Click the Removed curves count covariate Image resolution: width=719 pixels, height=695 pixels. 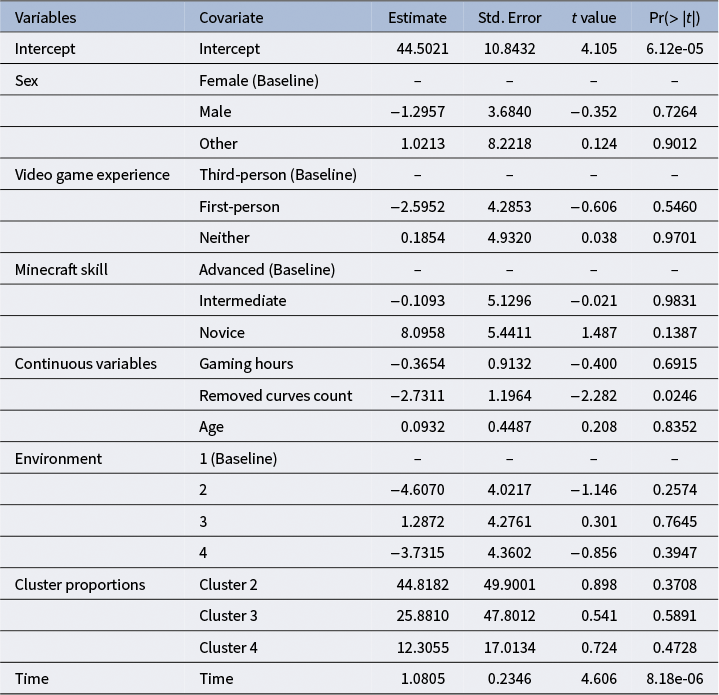pos(276,396)
